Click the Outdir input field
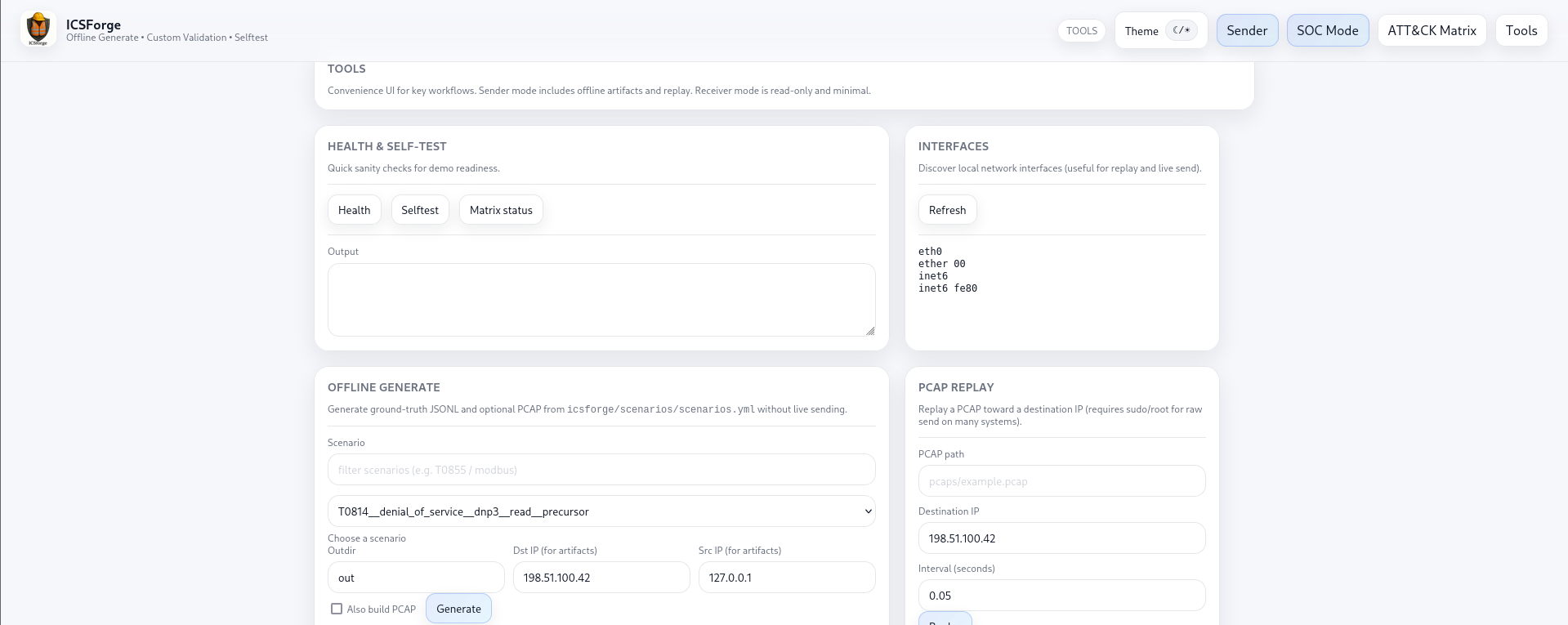This screenshot has width=1568, height=625. pyautogui.click(x=416, y=578)
